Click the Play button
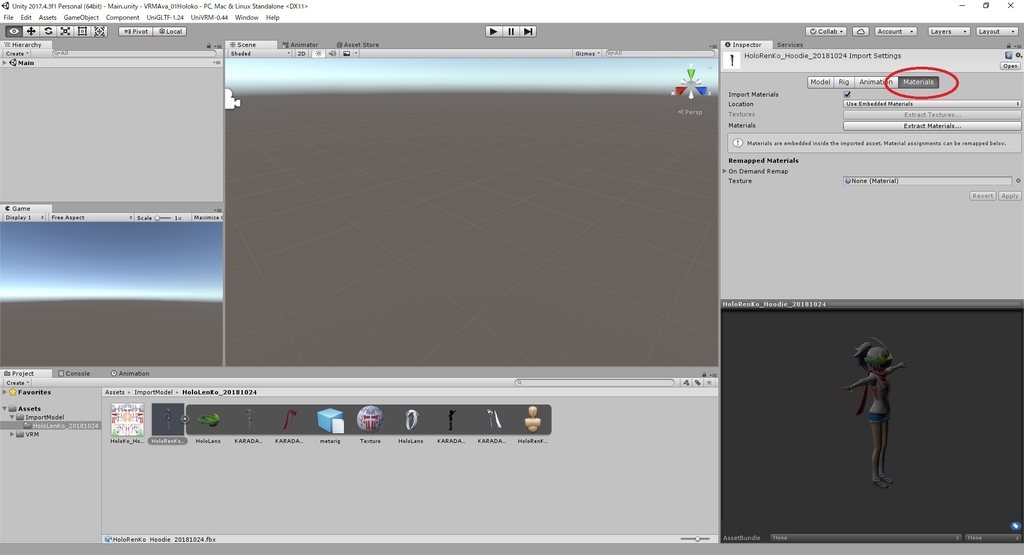Viewport: 1024px width, 555px height. point(494,31)
